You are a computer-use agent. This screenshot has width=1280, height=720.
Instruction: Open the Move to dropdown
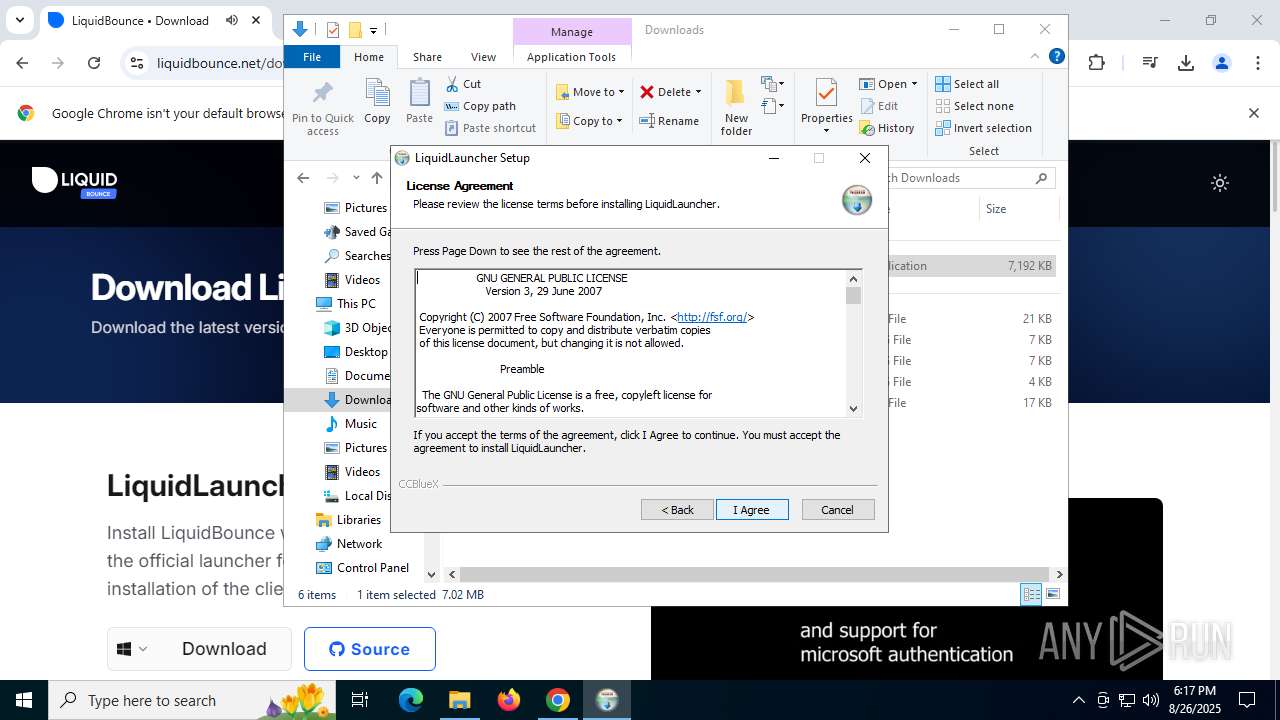tap(590, 92)
